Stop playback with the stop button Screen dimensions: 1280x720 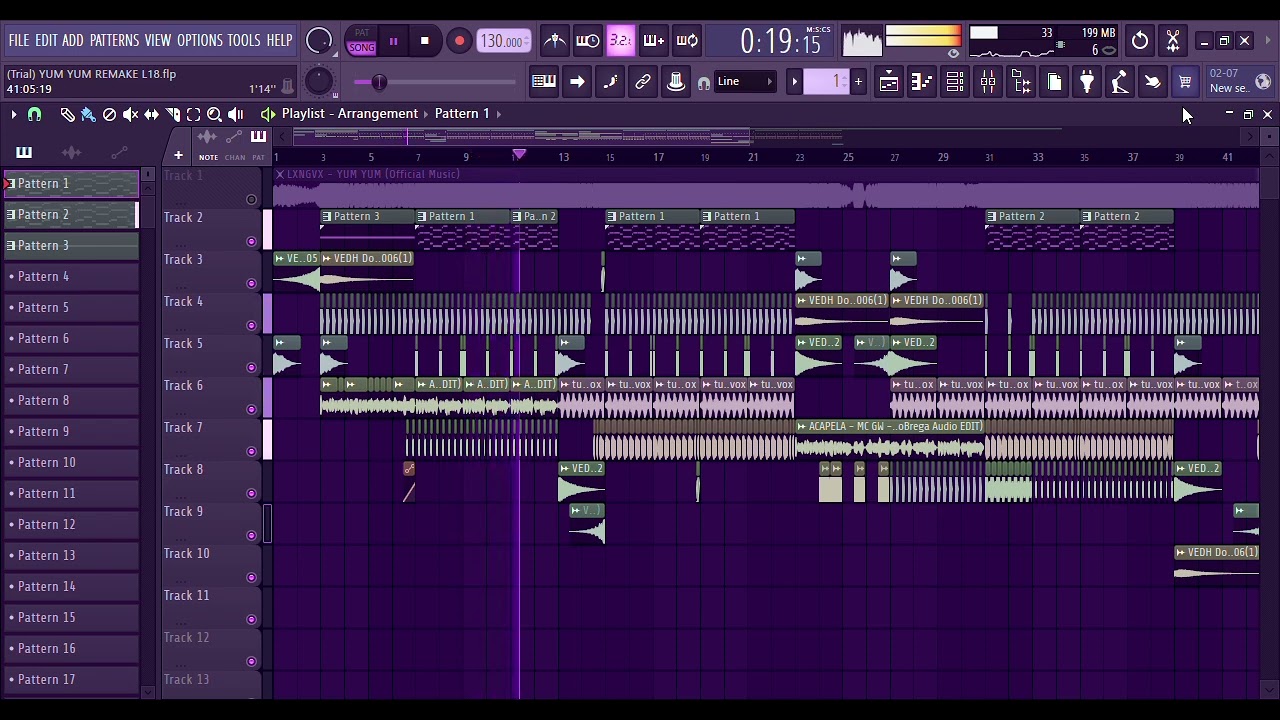click(425, 42)
